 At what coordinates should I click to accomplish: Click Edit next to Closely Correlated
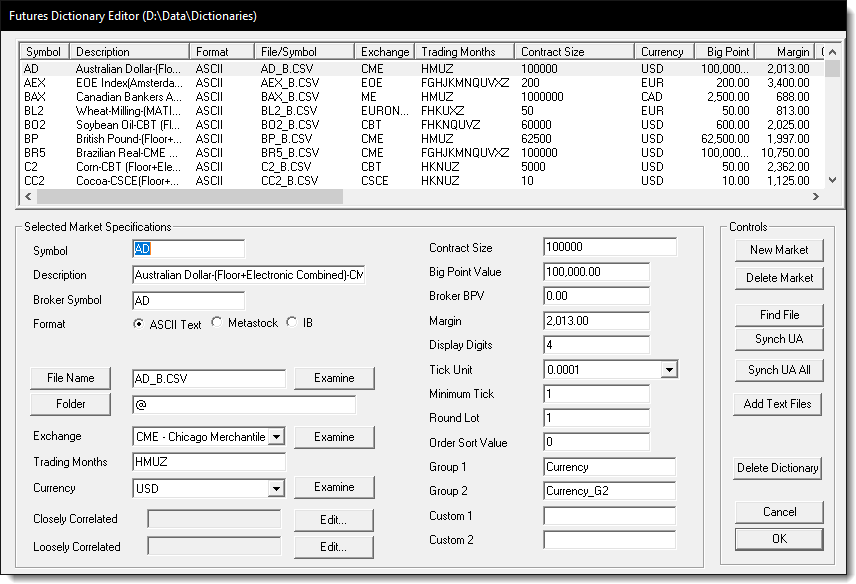[x=333, y=519]
